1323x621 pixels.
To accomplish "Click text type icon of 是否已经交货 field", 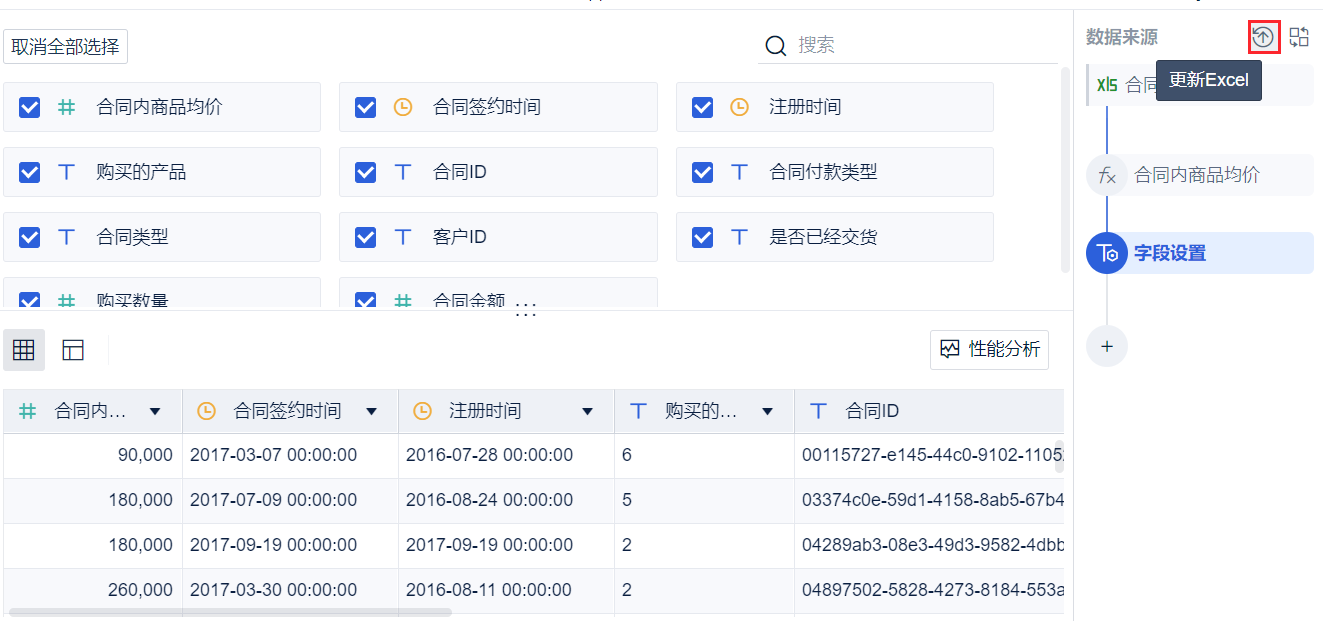I will point(739,237).
